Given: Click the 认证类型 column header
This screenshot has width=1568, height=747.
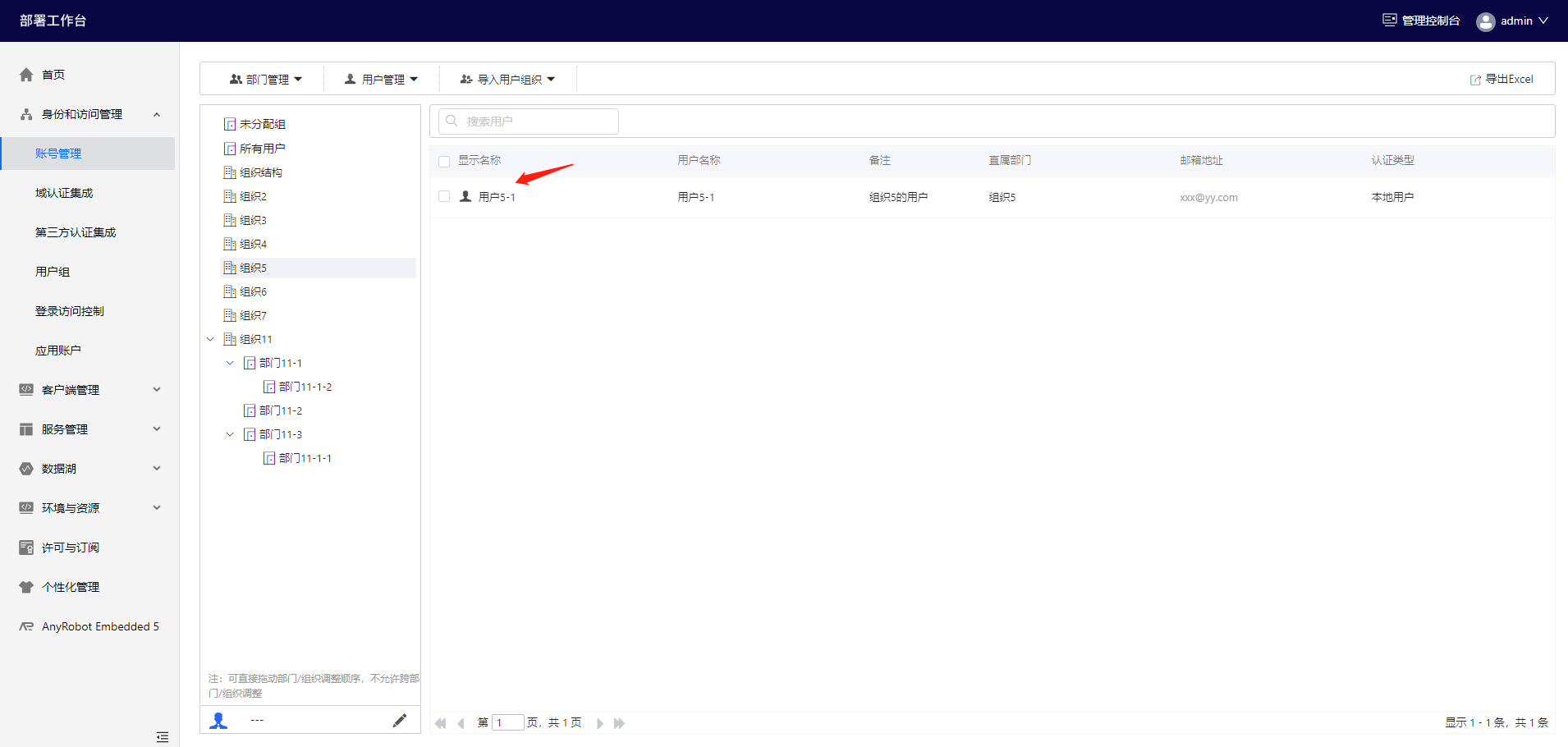Looking at the screenshot, I should point(1392,160).
